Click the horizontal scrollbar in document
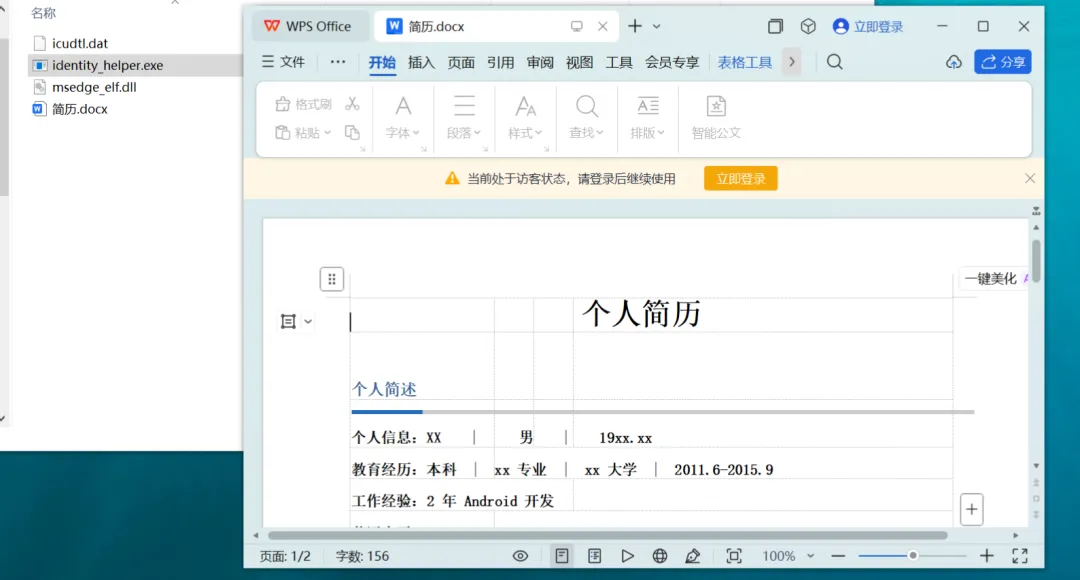Image resolution: width=1080 pixels, height=580 pixels. click(608, 535)
